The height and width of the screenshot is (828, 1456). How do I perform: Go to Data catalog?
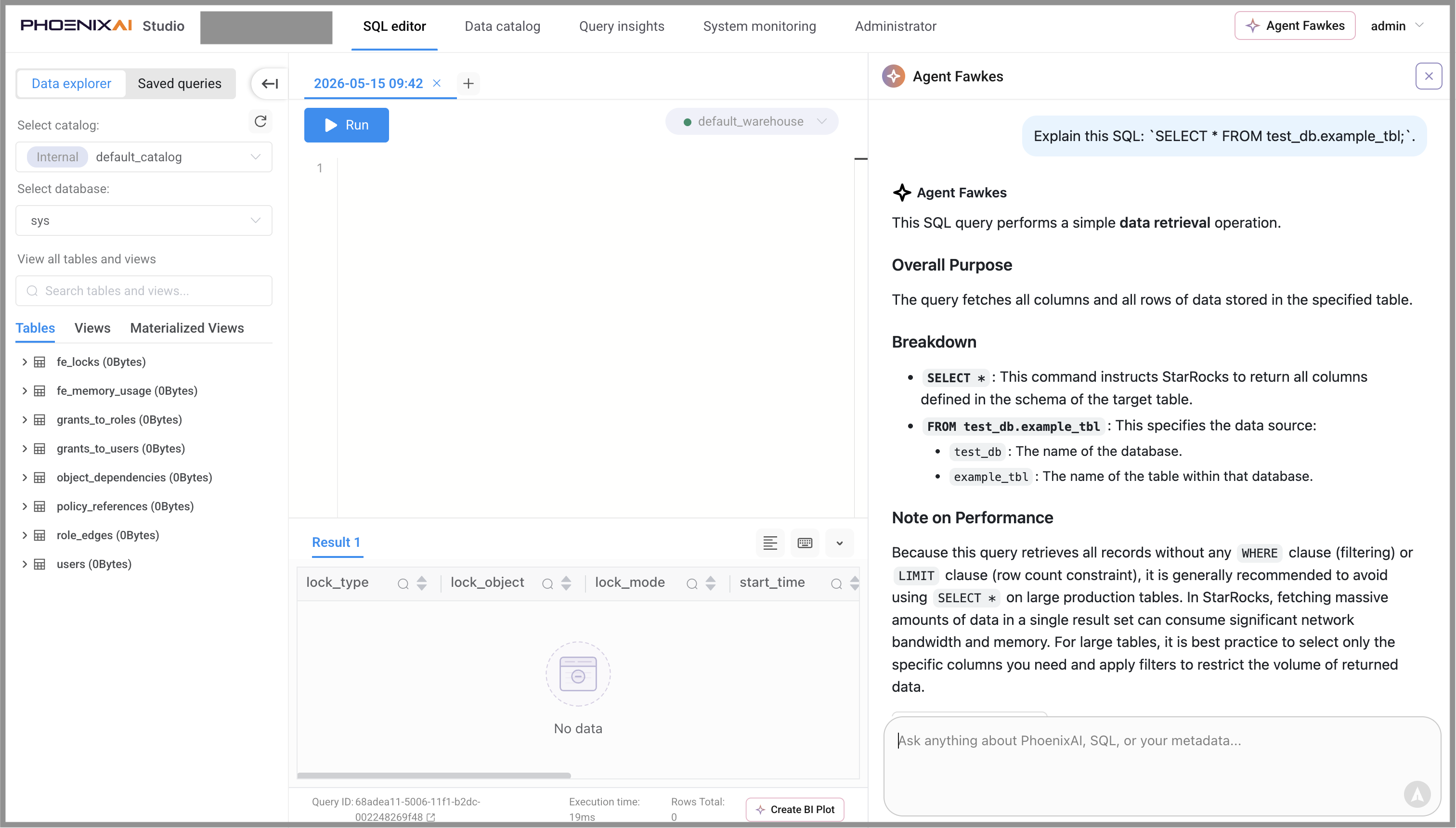(x=502, y=26)
